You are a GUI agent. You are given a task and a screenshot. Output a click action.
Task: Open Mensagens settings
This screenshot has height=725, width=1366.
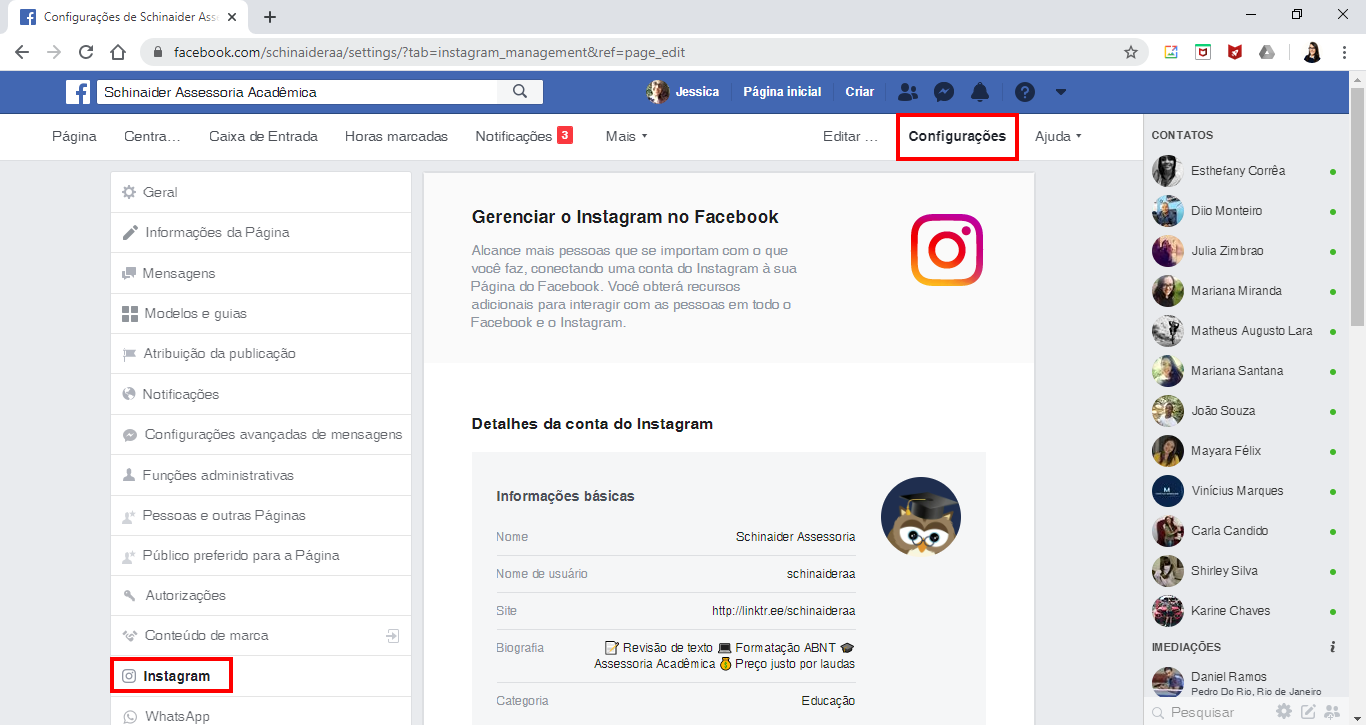point(261,273)
